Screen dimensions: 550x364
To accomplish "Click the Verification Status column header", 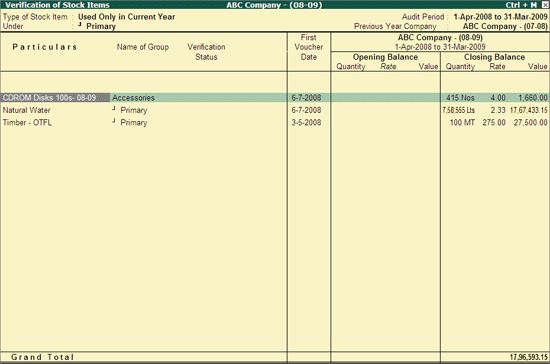I will coord(206,52).
